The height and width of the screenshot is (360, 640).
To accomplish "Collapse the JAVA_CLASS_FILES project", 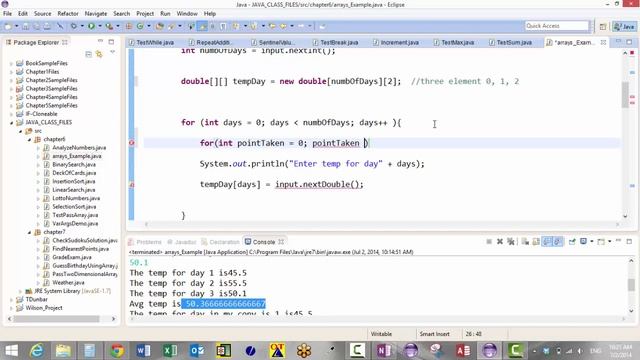I will pos(11,122).
